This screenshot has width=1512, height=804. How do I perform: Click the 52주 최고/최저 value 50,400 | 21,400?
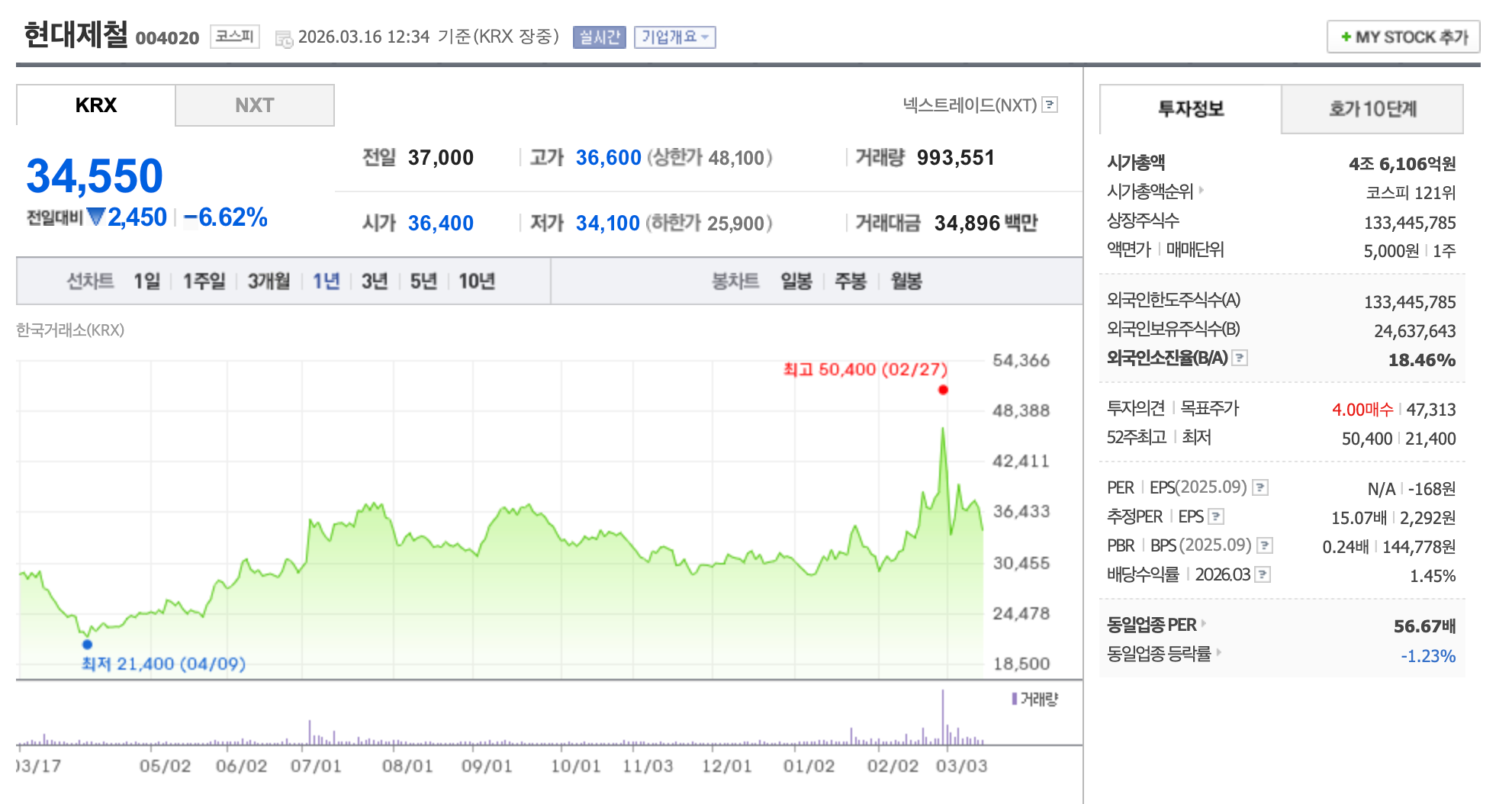click(1399, 439)
